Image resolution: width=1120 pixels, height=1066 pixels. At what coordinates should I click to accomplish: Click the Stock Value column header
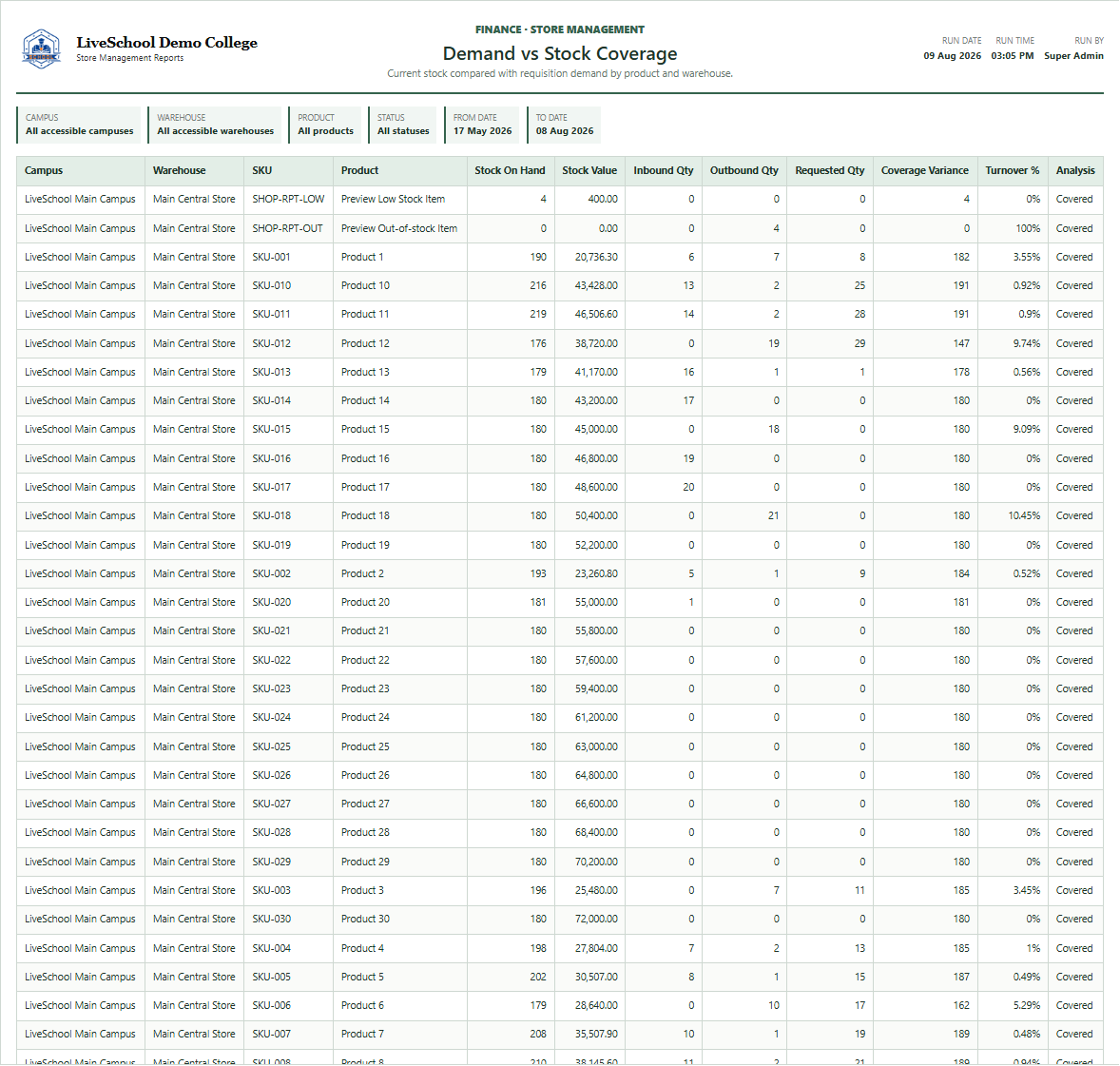[x=589, y=171]
